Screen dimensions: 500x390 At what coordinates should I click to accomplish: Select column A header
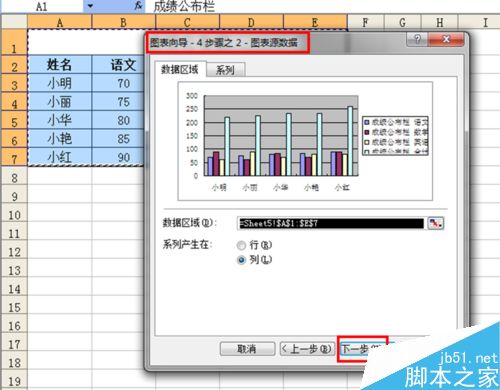60,22
